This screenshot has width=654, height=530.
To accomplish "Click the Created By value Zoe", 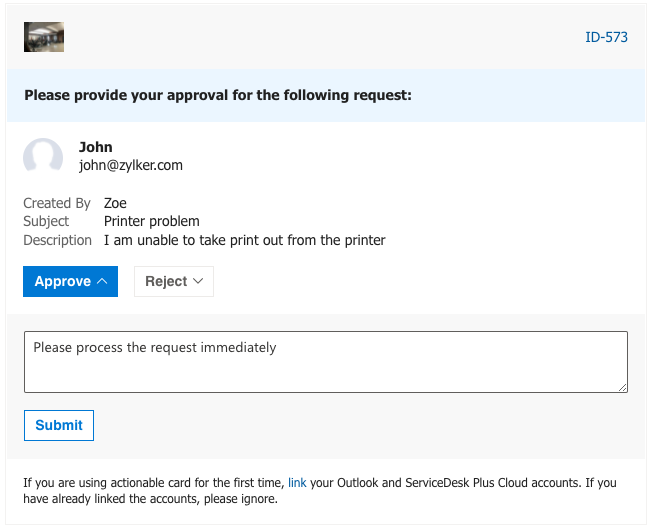I will tap(115, 203).
